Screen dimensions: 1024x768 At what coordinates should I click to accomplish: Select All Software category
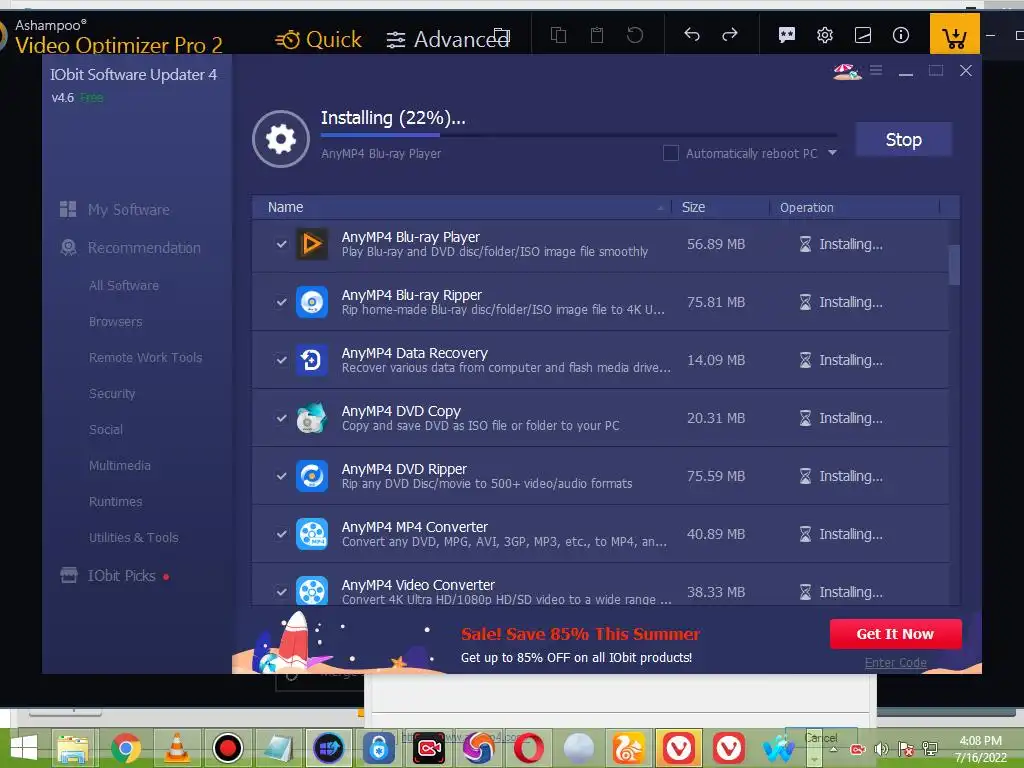coord(124,285)
